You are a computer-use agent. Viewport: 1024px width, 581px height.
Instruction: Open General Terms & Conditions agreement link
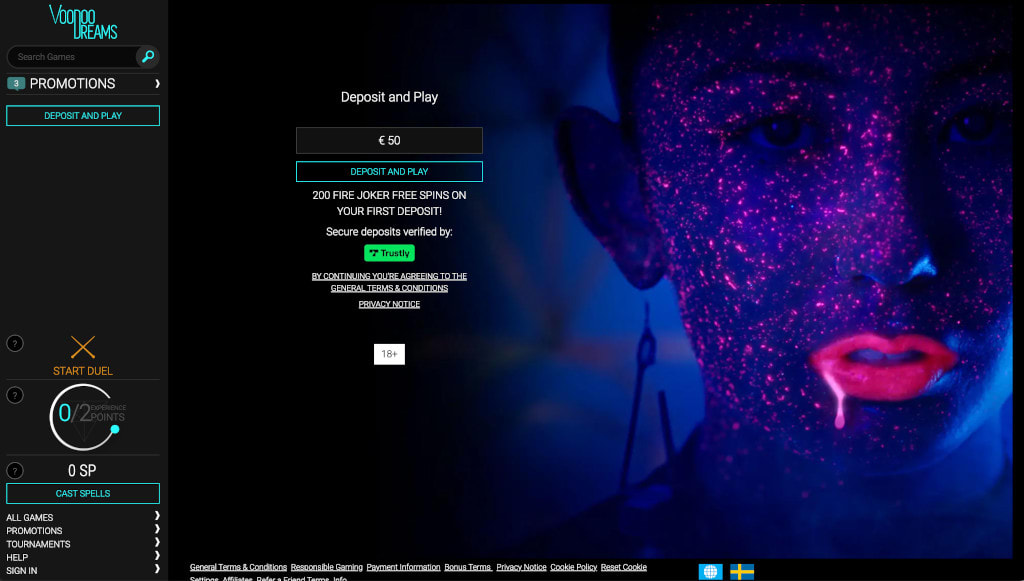(389, 282)
